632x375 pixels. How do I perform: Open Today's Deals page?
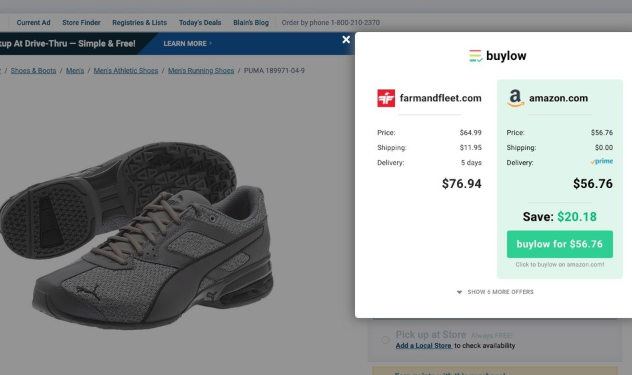pos(200,23)
